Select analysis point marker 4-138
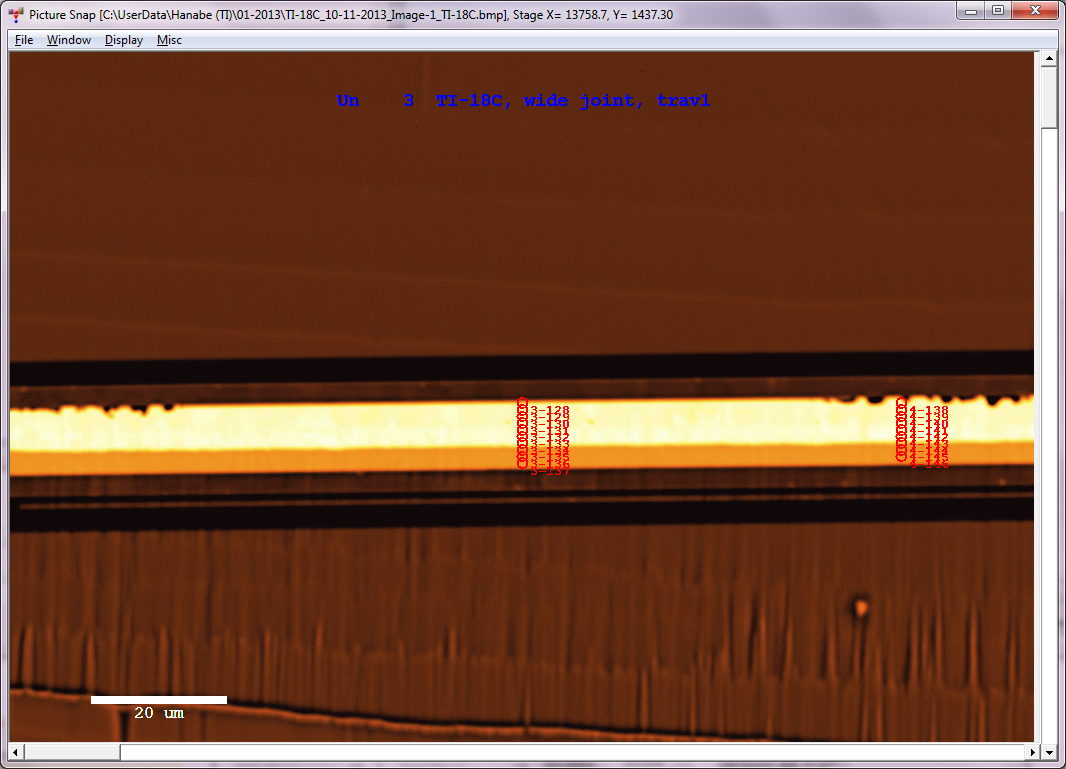The image size is (1066, 769). (901, 403)
